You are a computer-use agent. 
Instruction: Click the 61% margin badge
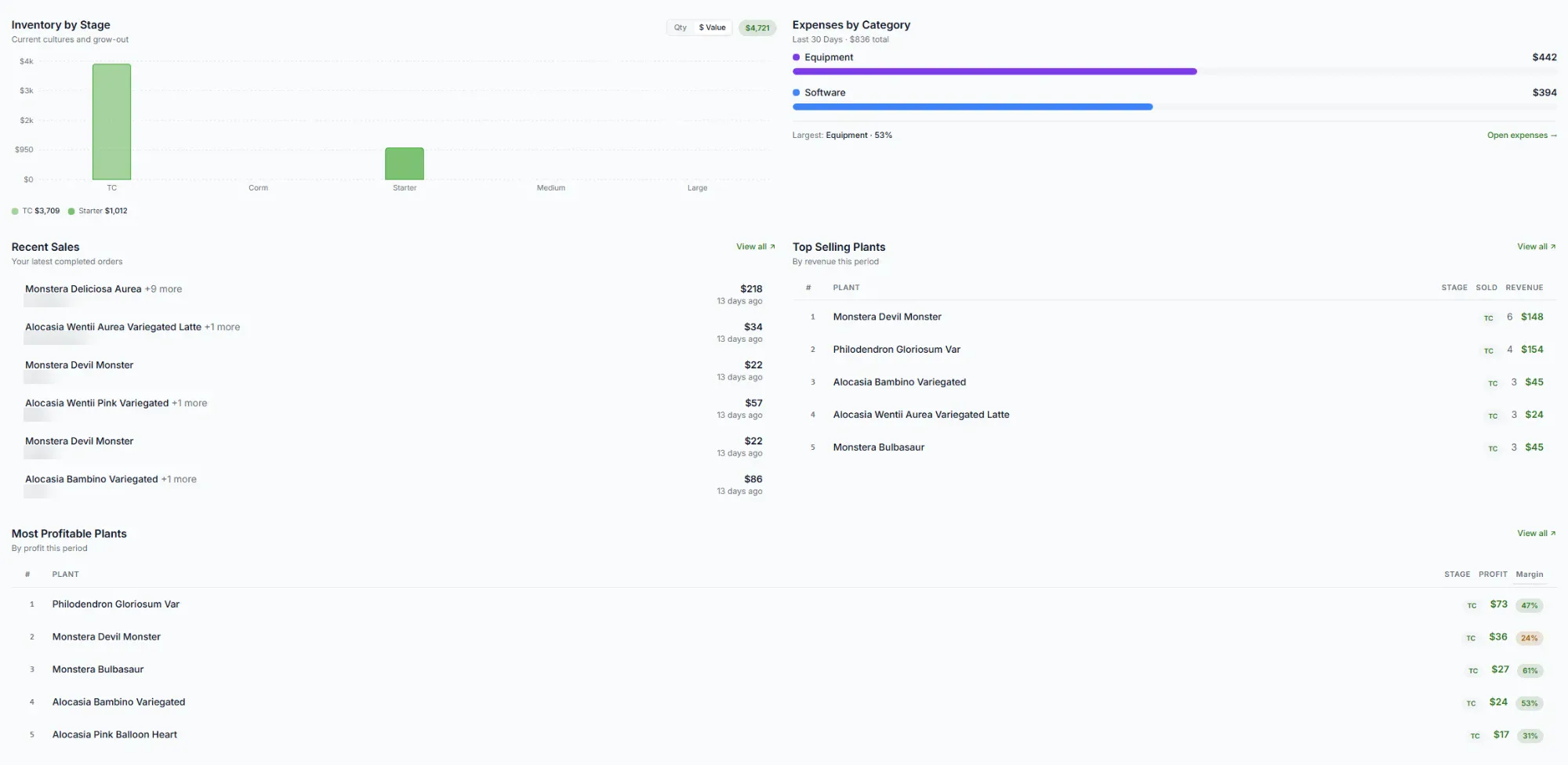(x=1529, y=671)
